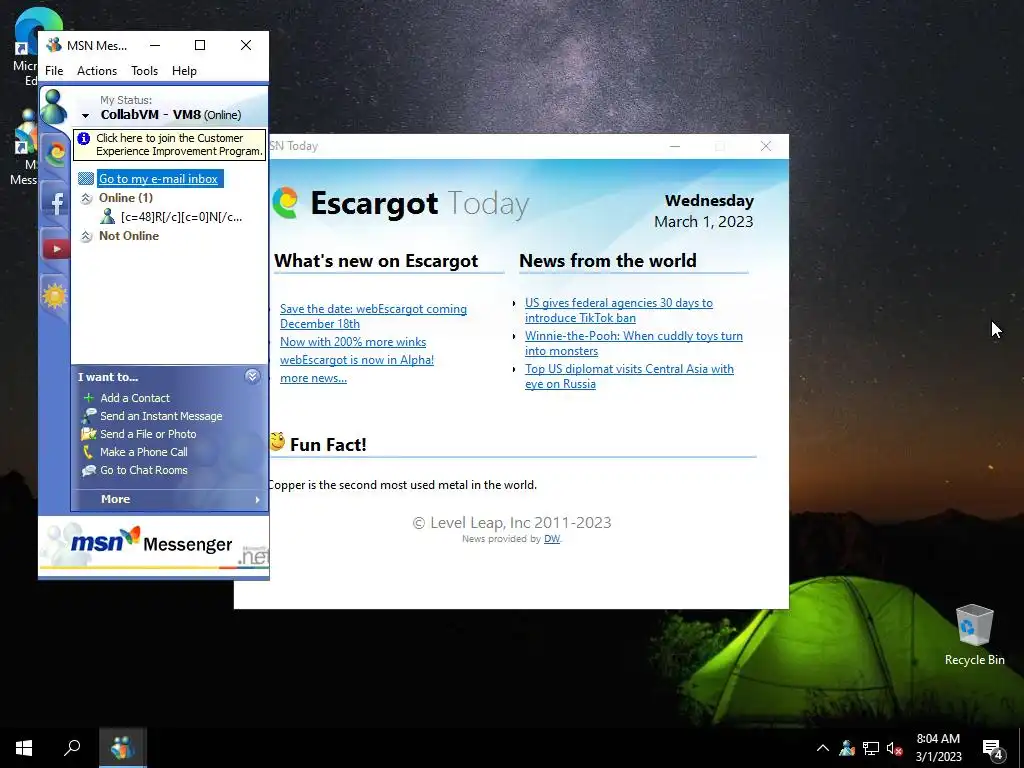Click the Send a File or Photo icon
The image size is (1024, 768).
point(89,434)
